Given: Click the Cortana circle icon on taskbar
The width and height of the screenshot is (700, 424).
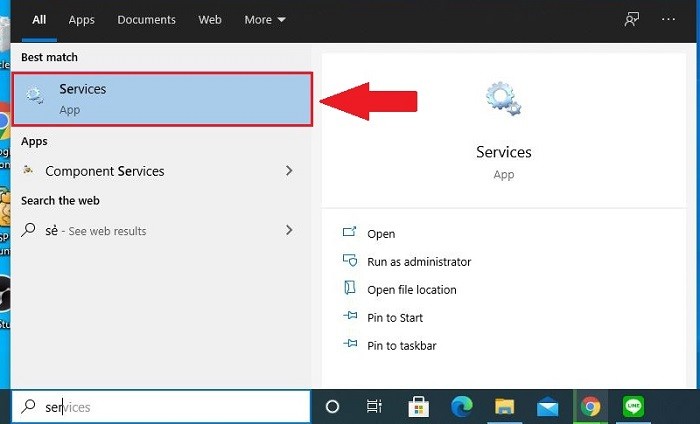Looking at the screenshot, I should coord(333,407).
